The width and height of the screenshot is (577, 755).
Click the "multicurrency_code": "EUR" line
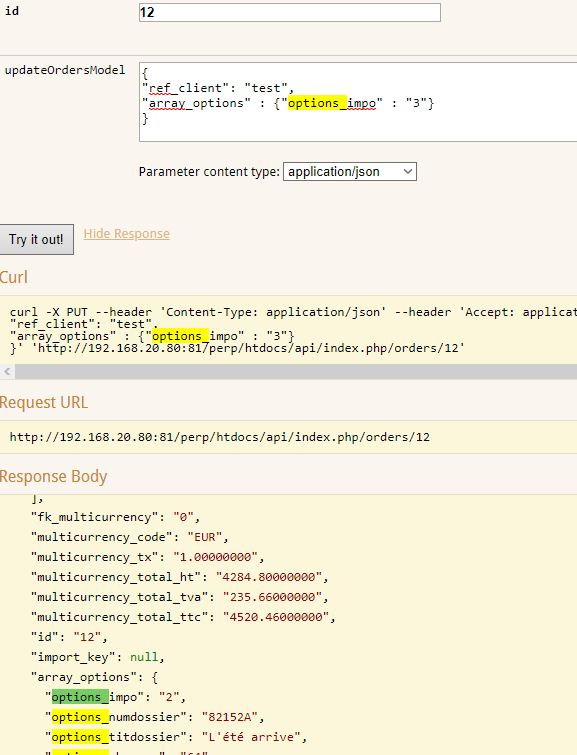point(130,537)
